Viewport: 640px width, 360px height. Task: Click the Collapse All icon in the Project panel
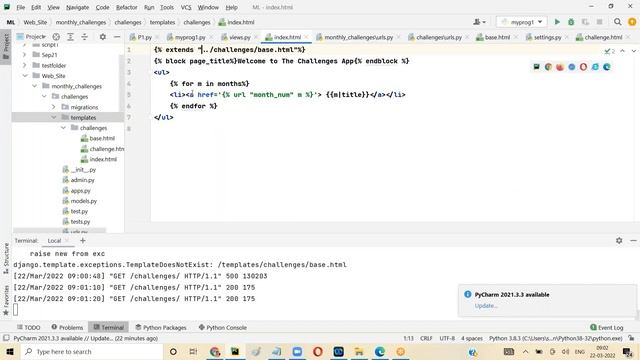pos(84,37)
